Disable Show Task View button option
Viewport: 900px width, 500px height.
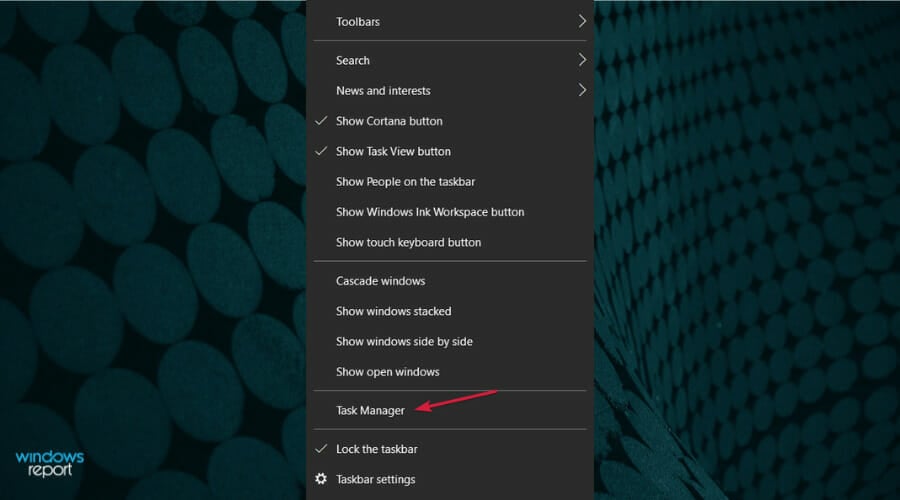pyautogui.click(x=450, y=152)
